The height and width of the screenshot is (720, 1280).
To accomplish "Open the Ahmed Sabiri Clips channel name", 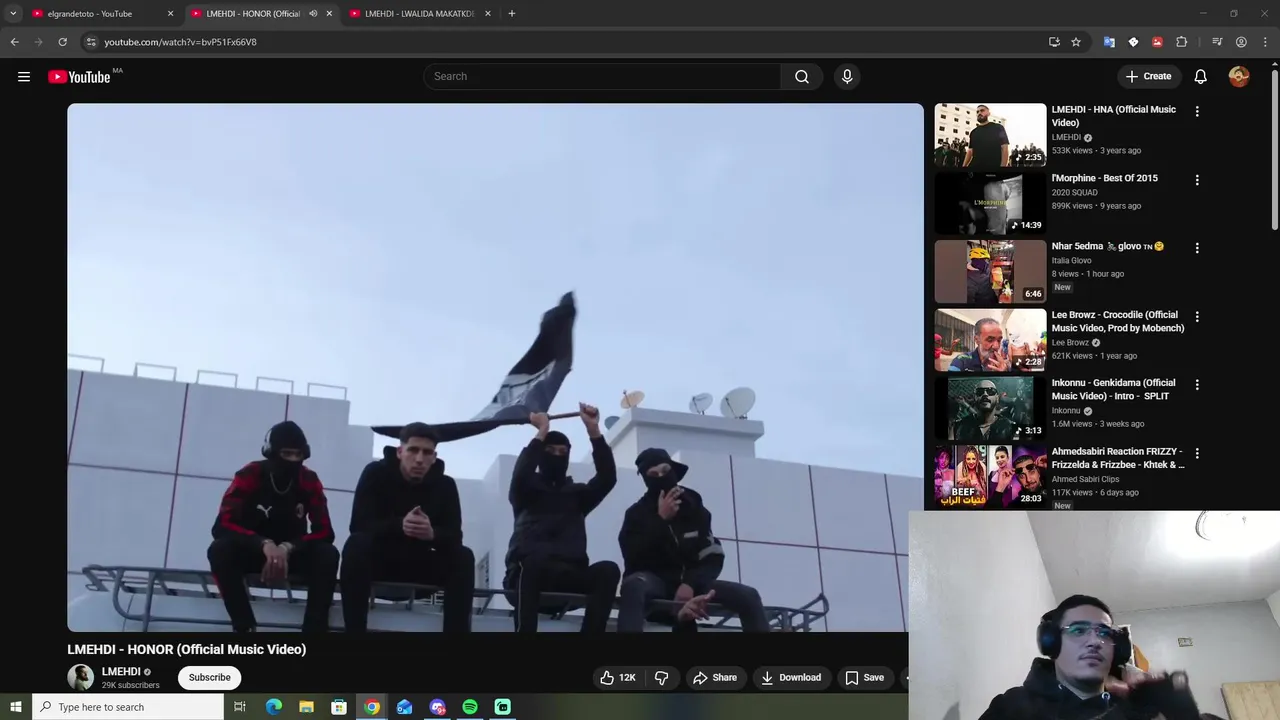I will tap(1085, 479).
